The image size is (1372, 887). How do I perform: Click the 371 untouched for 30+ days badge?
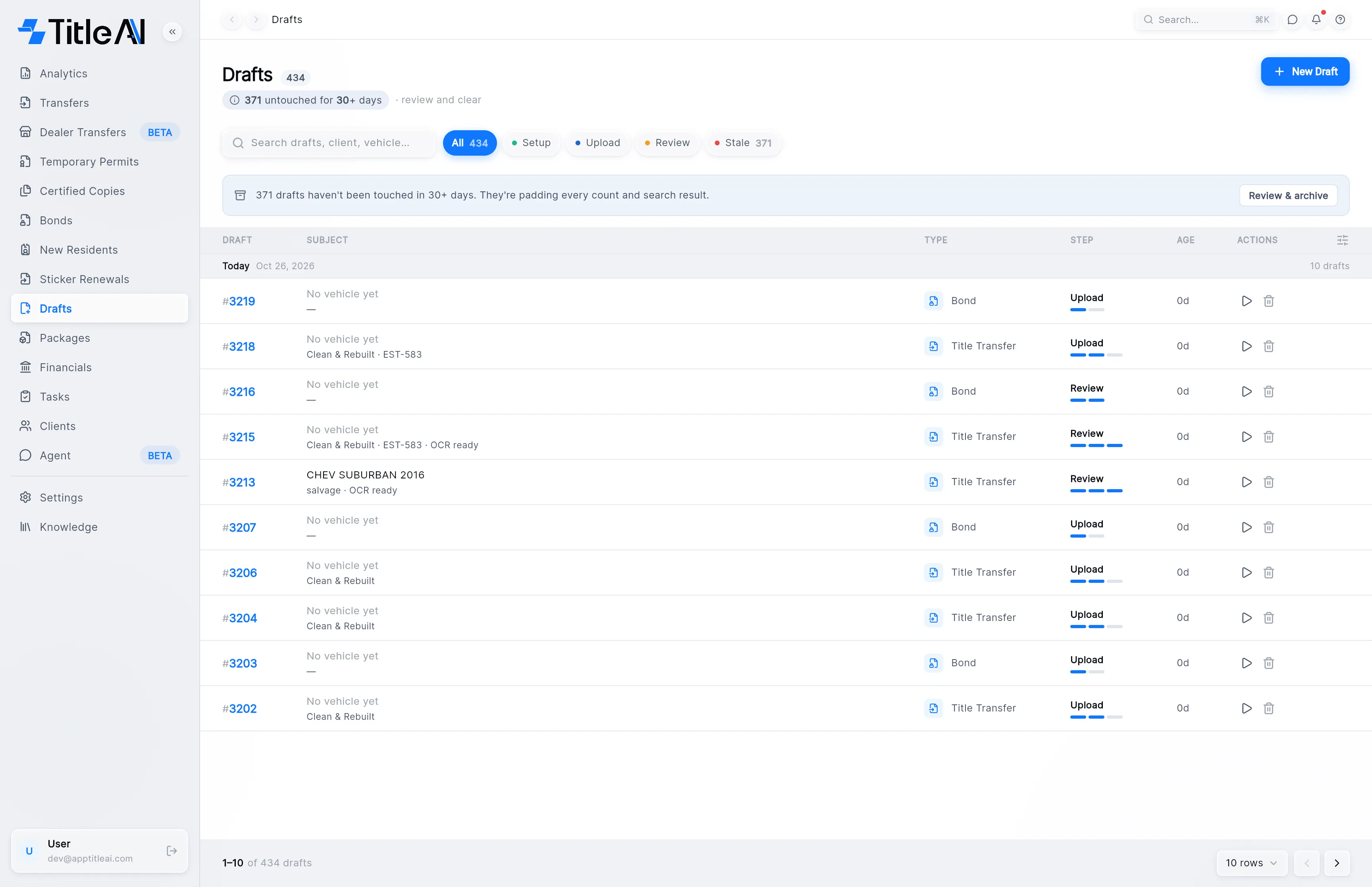click(x=306, y=100)
